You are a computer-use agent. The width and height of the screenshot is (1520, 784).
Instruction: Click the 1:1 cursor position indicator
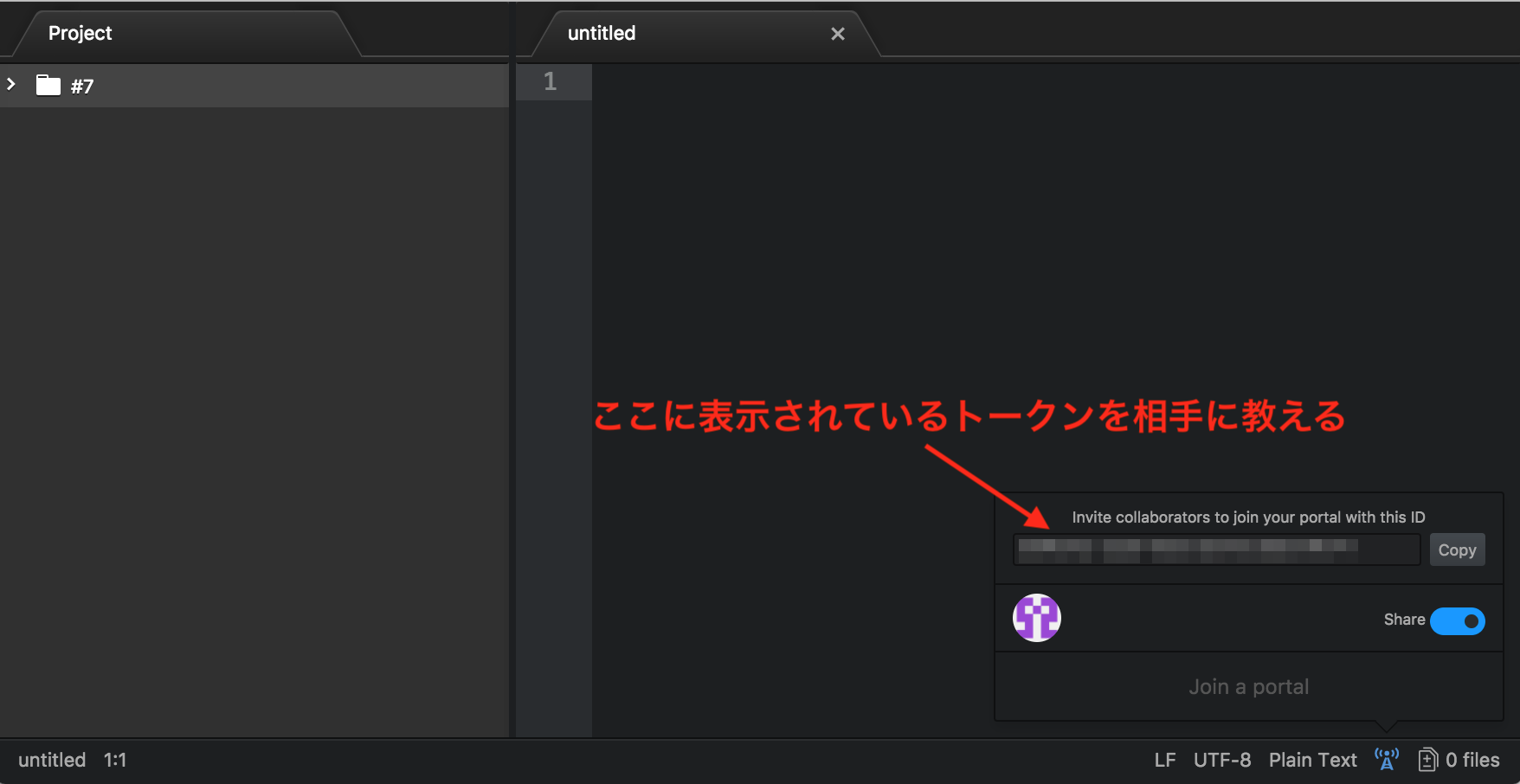[x=115, y=760]
